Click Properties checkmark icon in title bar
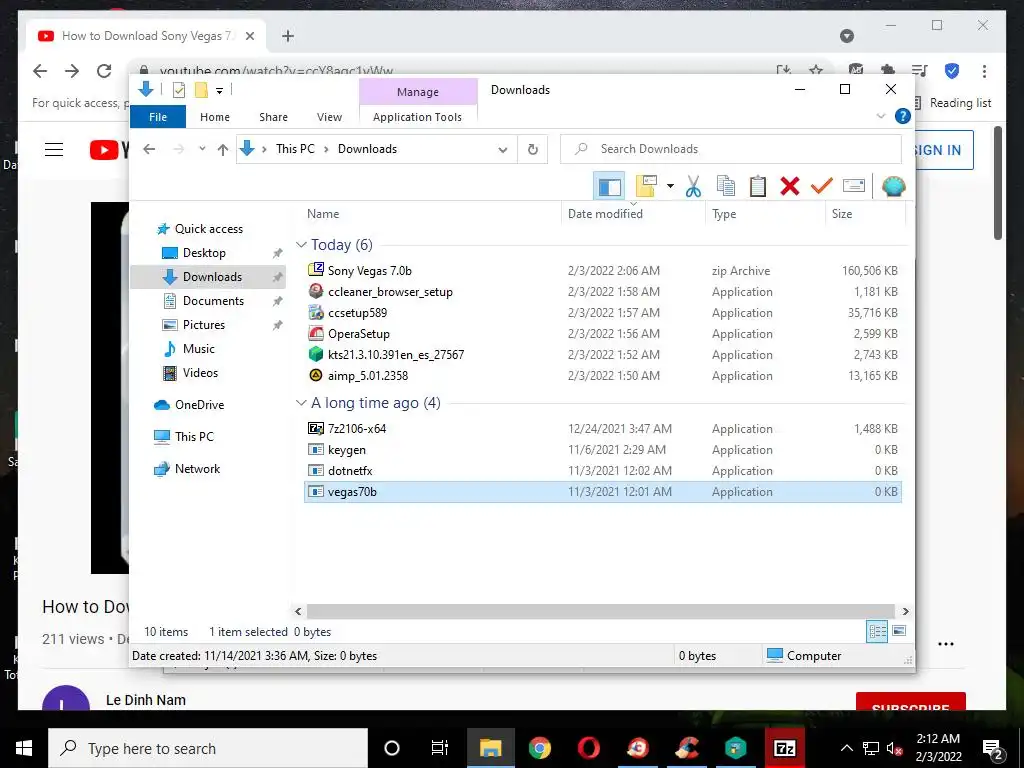 point(179,90)
